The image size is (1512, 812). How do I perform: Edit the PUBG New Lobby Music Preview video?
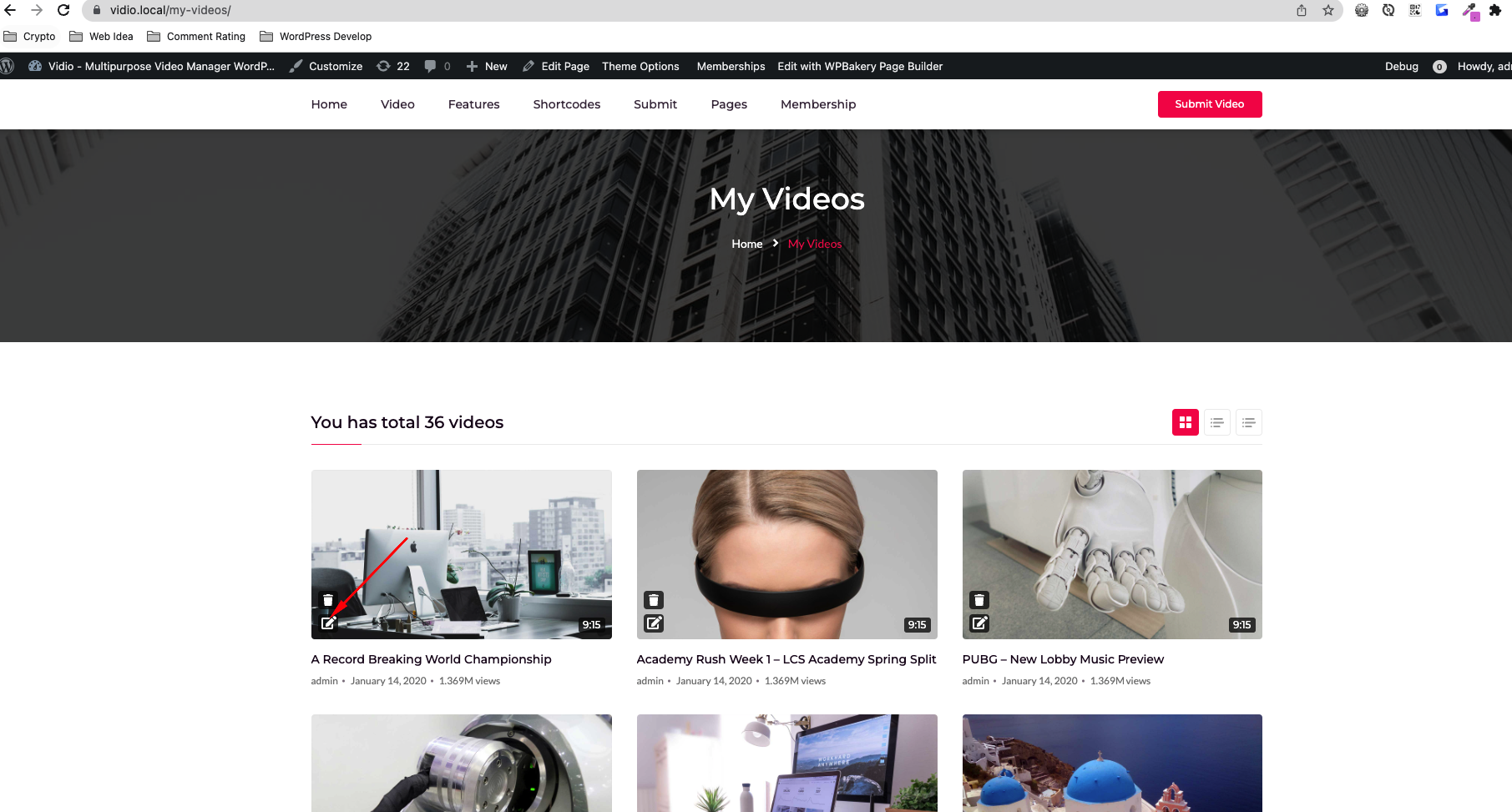[979, 623]
